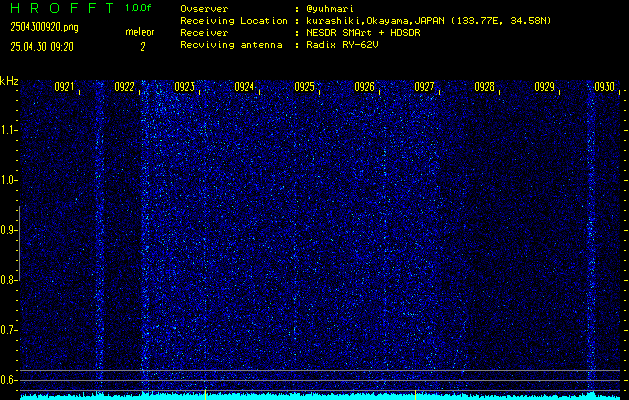Click the 0930 time marker
Viewport: 629px width, 400px height.
click(605, 87)
